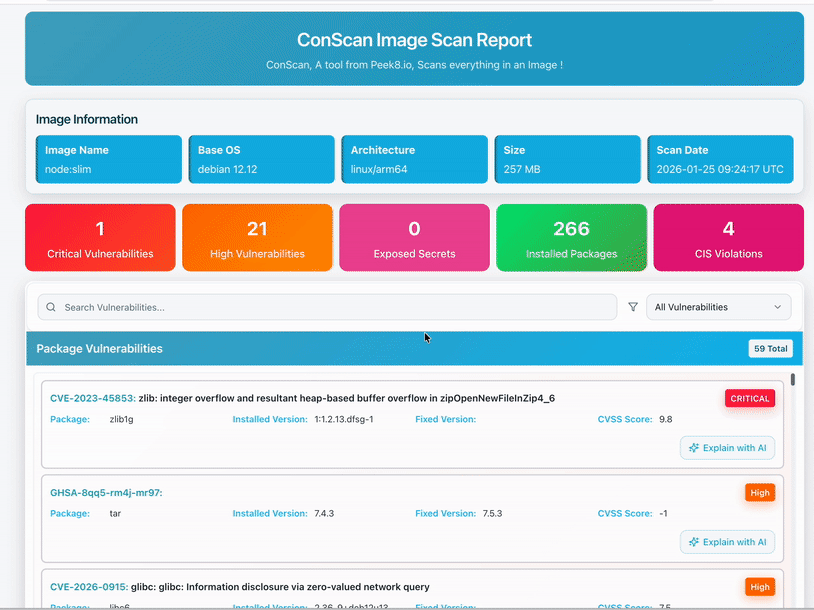Click the tar package name
The width and height of the screenshot is (814, 610).
115,513
